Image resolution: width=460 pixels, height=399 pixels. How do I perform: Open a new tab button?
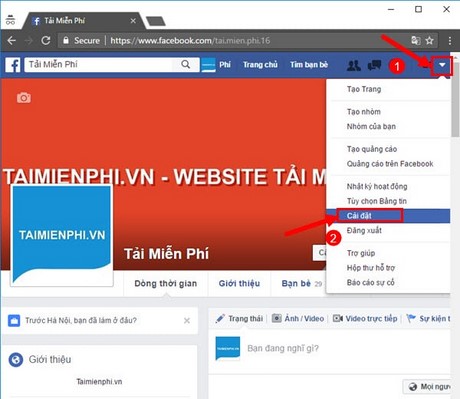tap(156, 21)
